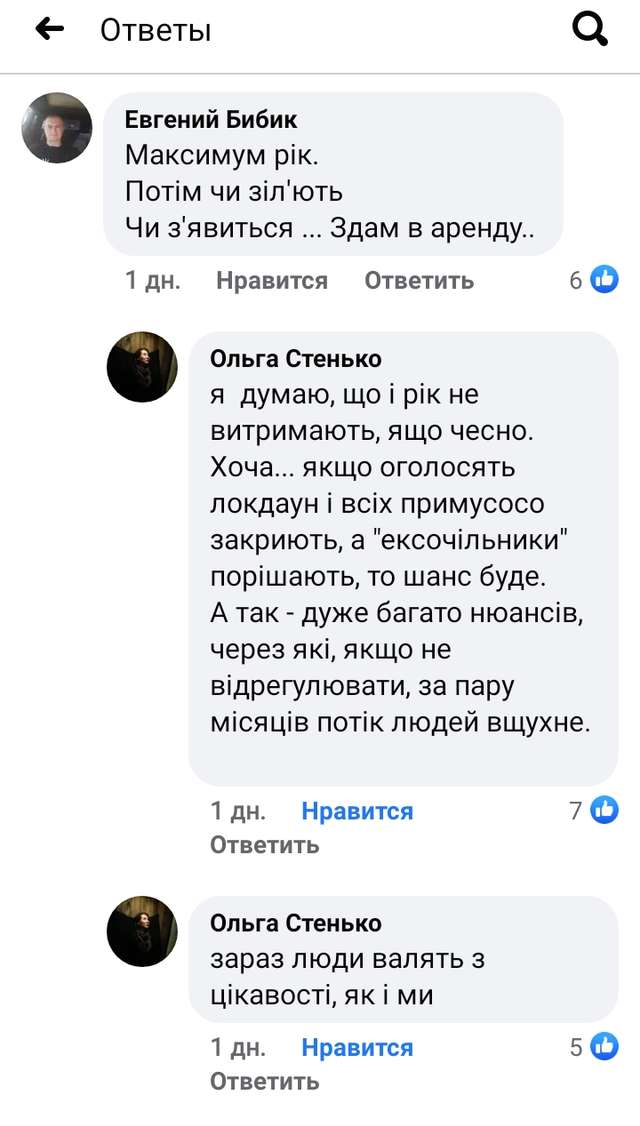This screenshot has height=1126, width=640.
Task: Toggle Нравится under the lockdown reply
Action: [357, 811]
